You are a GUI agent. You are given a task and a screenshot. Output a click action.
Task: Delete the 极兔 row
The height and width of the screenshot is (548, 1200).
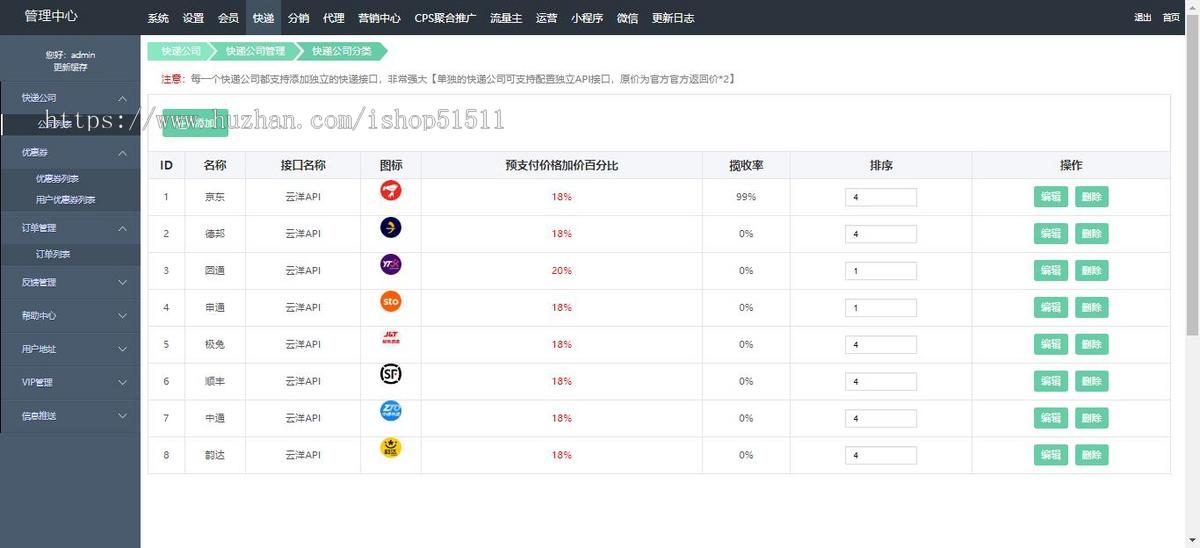click(1092, 345)
